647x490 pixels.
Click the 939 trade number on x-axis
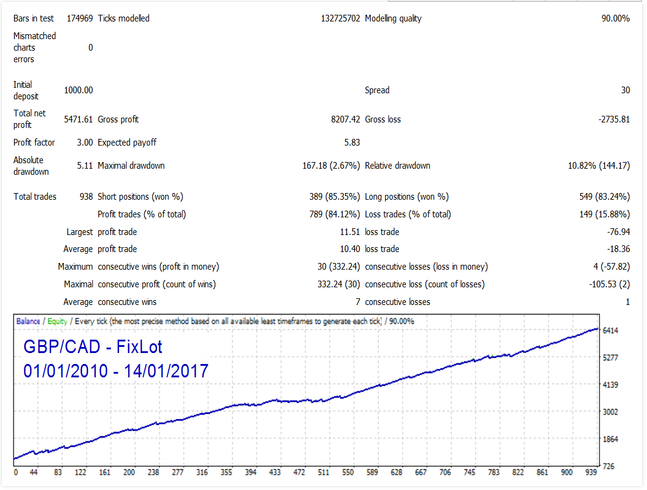tap(591, 472)
